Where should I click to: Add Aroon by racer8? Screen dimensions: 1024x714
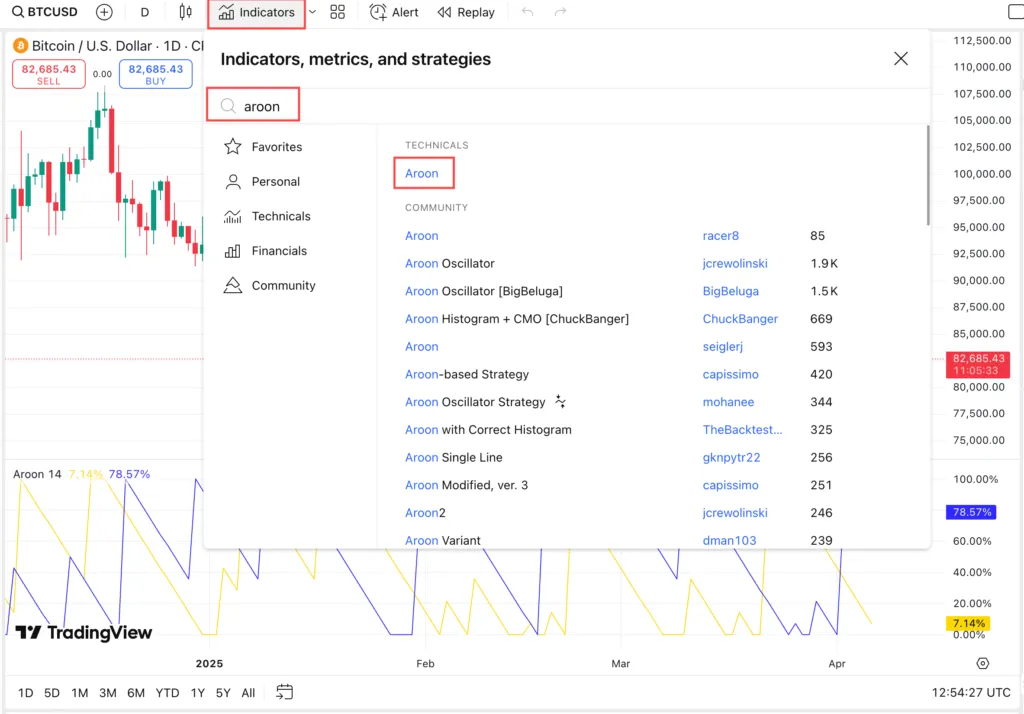tap(422, 236)
